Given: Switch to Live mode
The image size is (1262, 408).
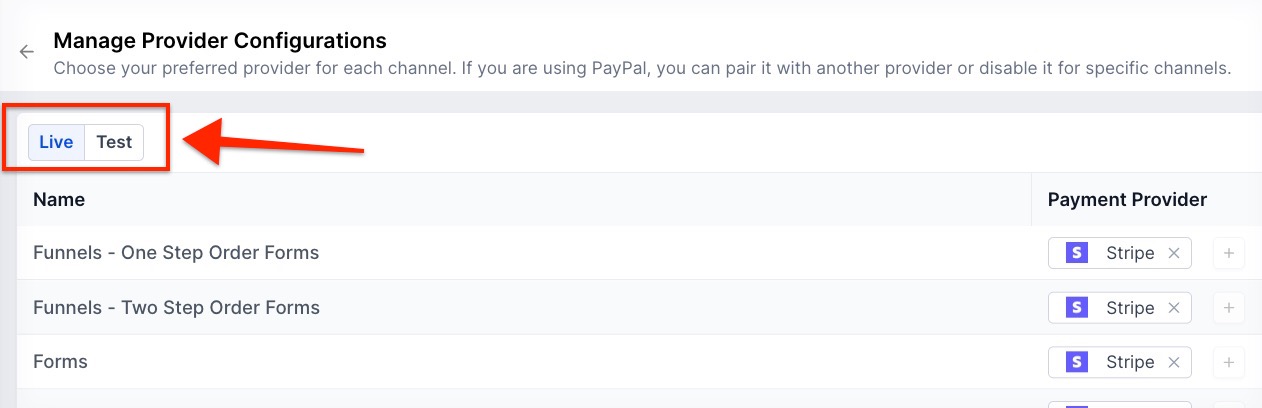Looking at the screenshot, I should pos(56,142).
